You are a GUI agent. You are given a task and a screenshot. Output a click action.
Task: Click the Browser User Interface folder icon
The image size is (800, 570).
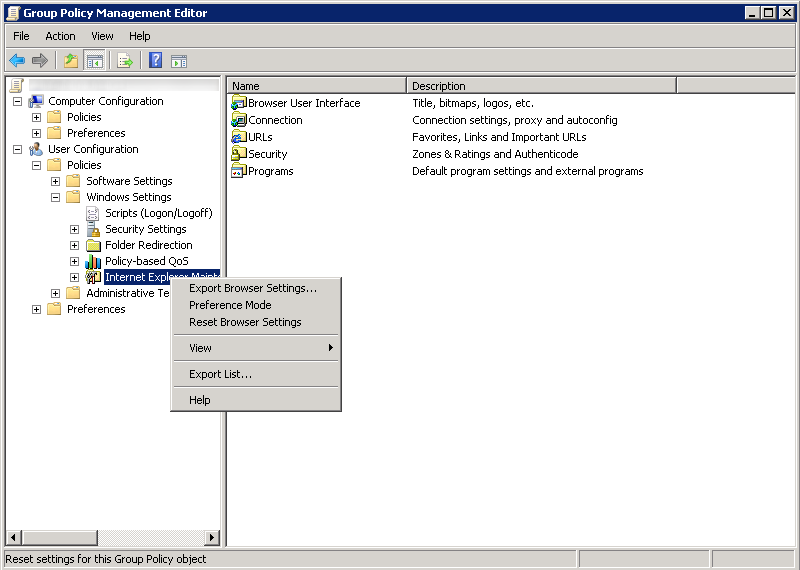pyautogui.click(x=238, y=103)
